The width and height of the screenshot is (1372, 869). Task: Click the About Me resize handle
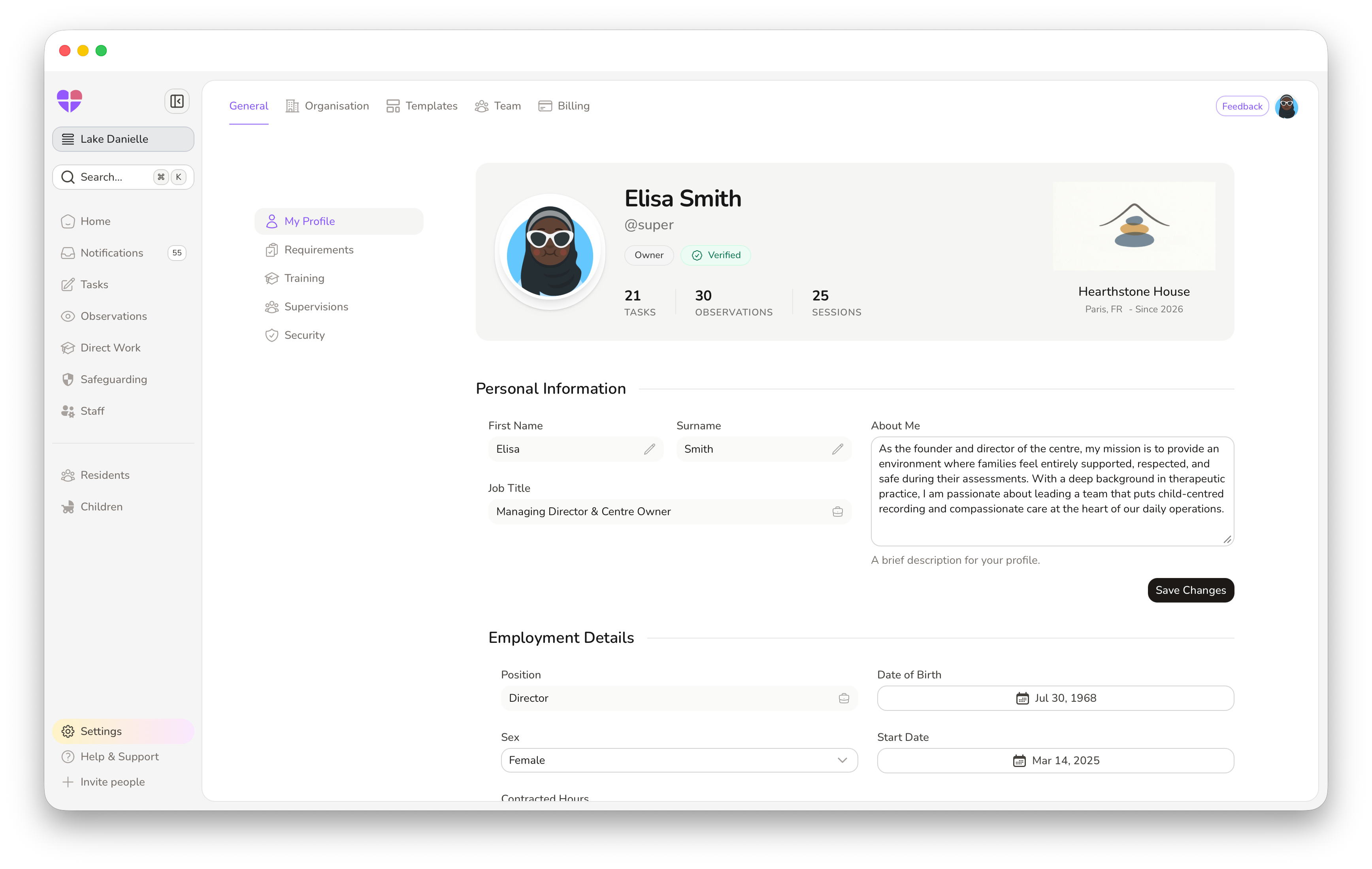(1227, 539)
